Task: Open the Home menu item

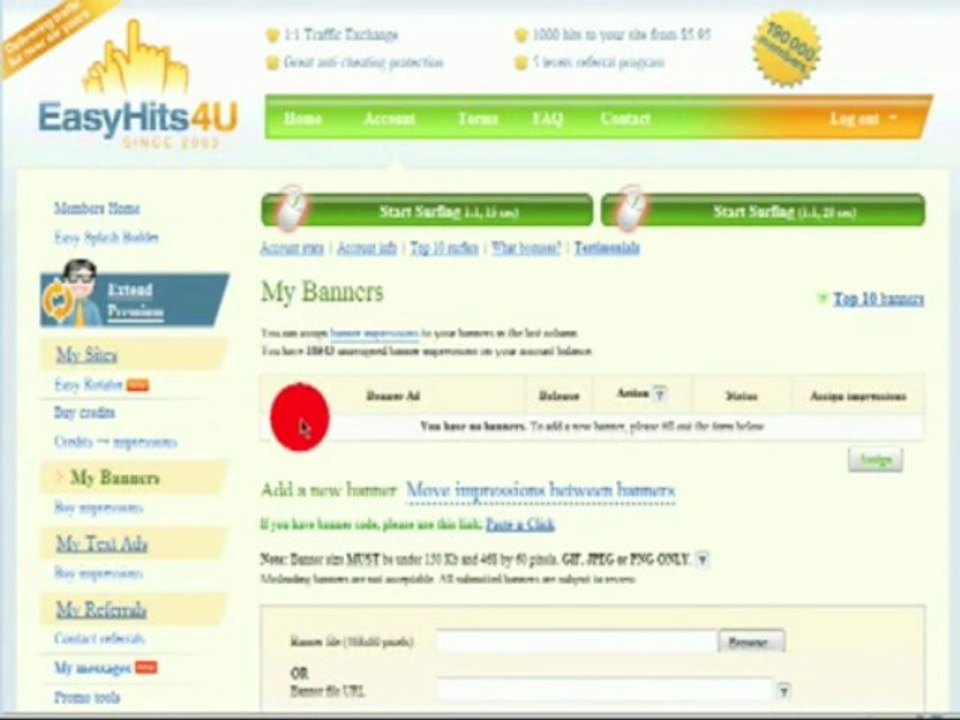Action: point(303,119)
